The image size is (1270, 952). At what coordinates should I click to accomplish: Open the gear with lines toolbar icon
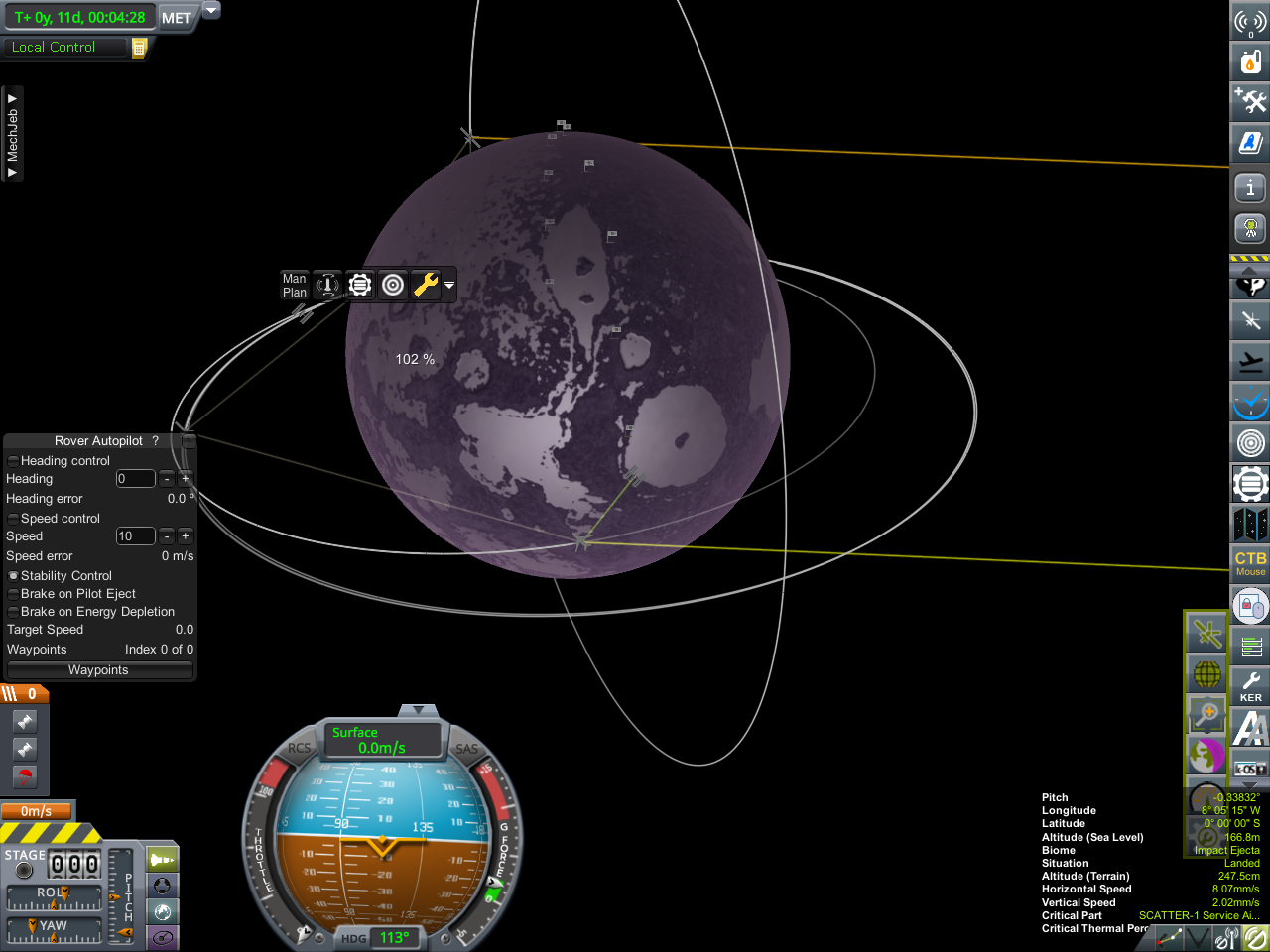coord(1250,483)
